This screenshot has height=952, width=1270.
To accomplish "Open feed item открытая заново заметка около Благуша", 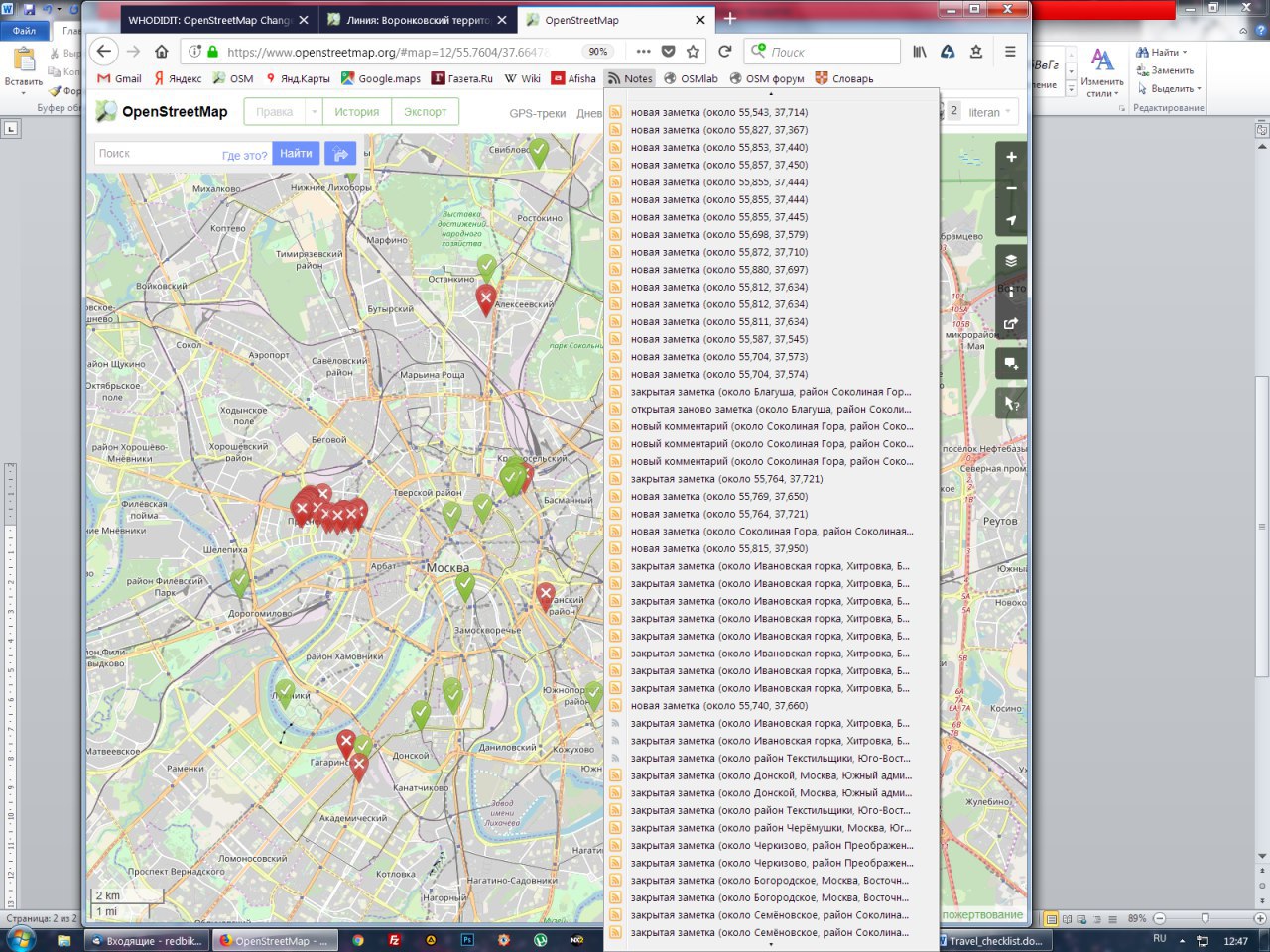I will (x=770, y=409).
